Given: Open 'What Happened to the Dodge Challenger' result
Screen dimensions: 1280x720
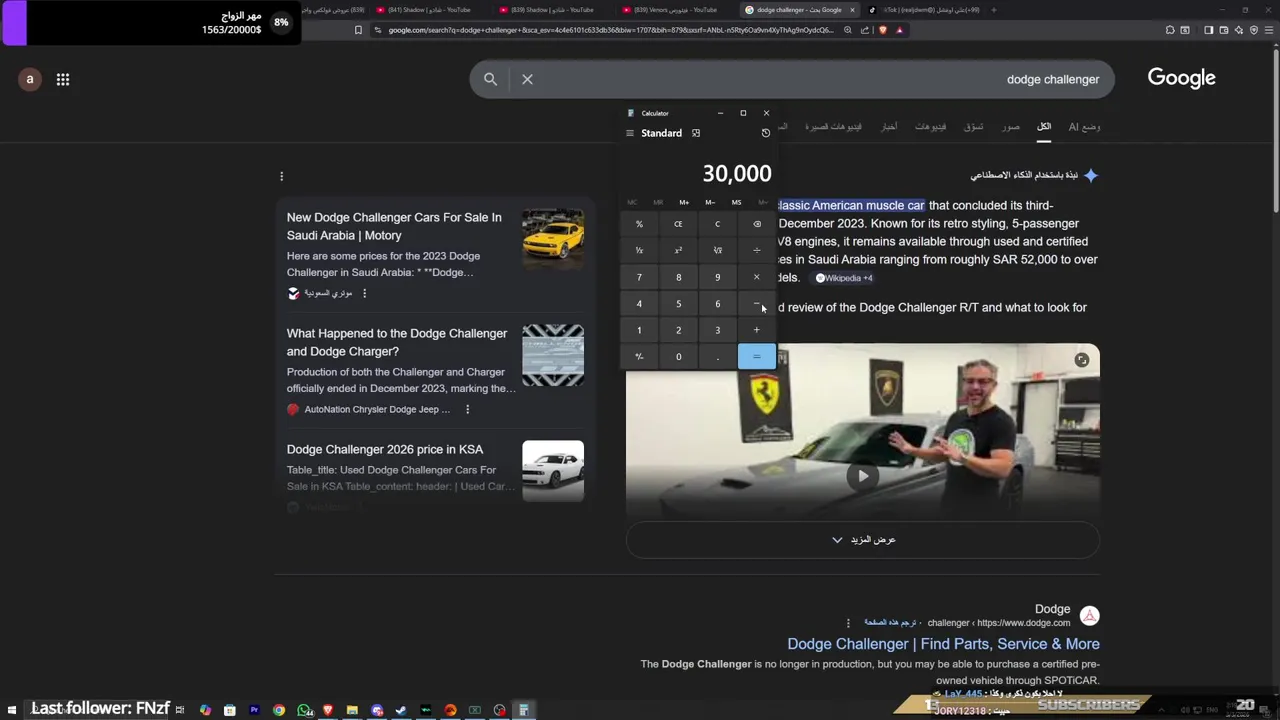Looking at the screenshot, I should tap(397, 342).
